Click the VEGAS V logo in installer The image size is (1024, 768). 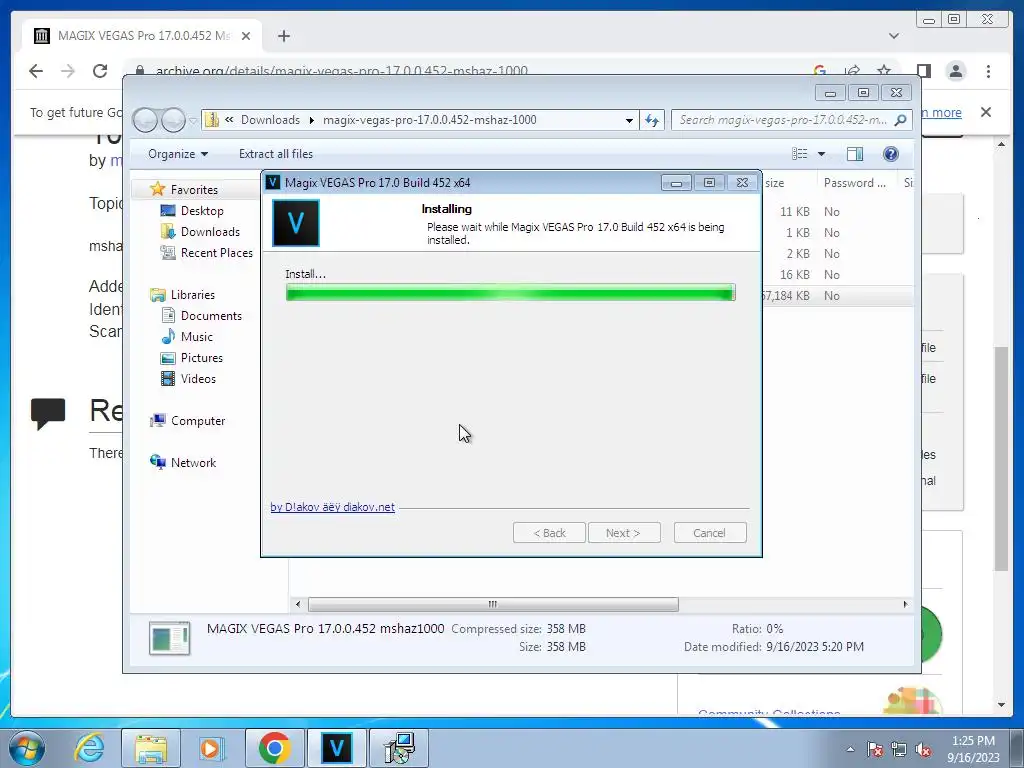click(x=296, y=223)
